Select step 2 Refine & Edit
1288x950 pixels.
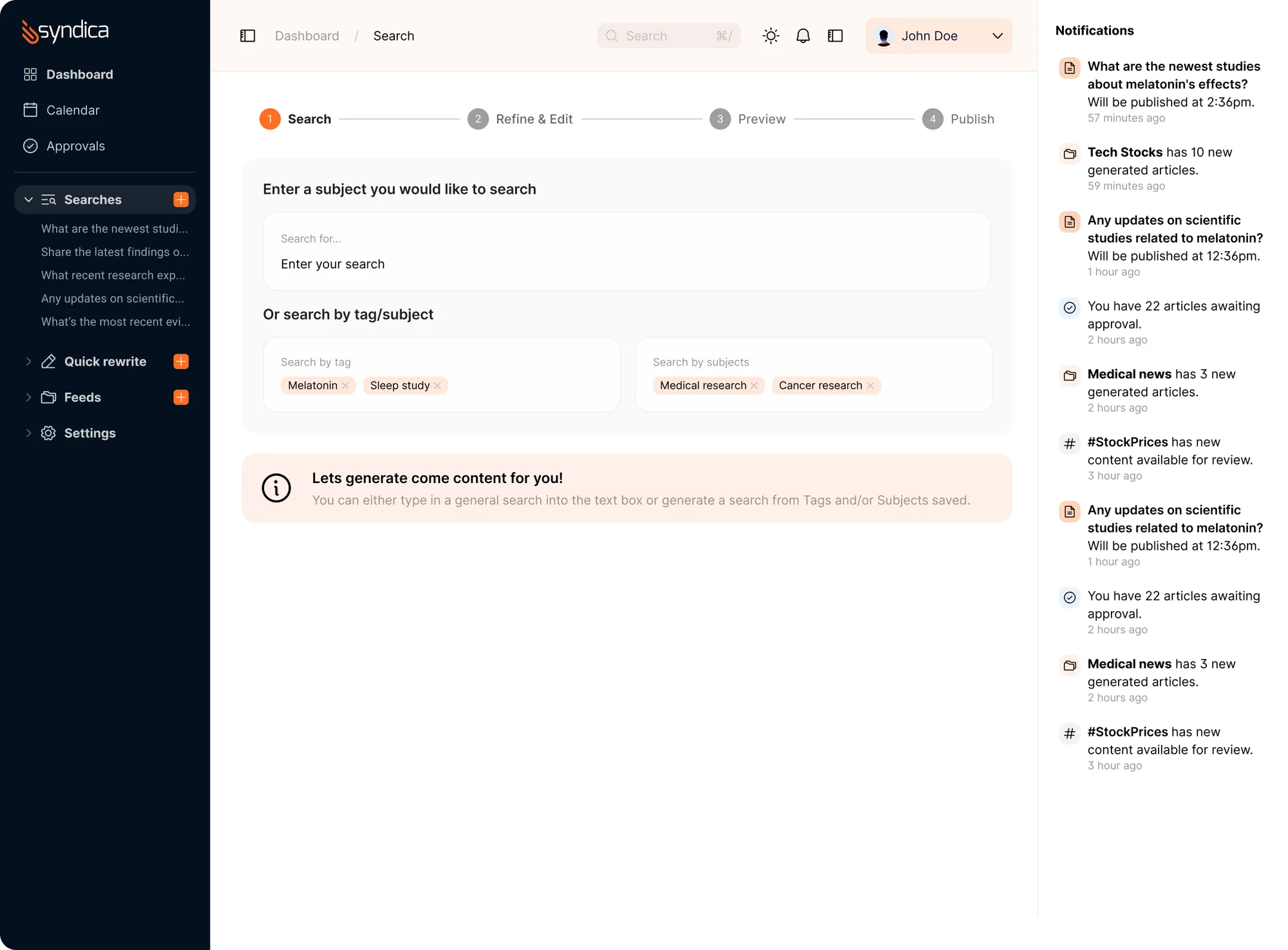click(x=520, y=119)
